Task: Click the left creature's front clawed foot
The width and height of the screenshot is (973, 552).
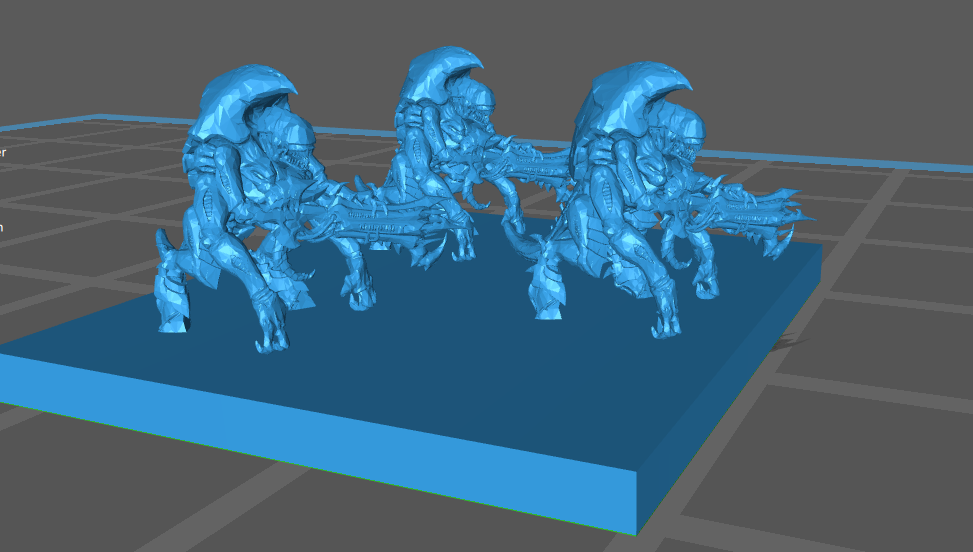Action: pyautogui.click(x=273, y=338)
